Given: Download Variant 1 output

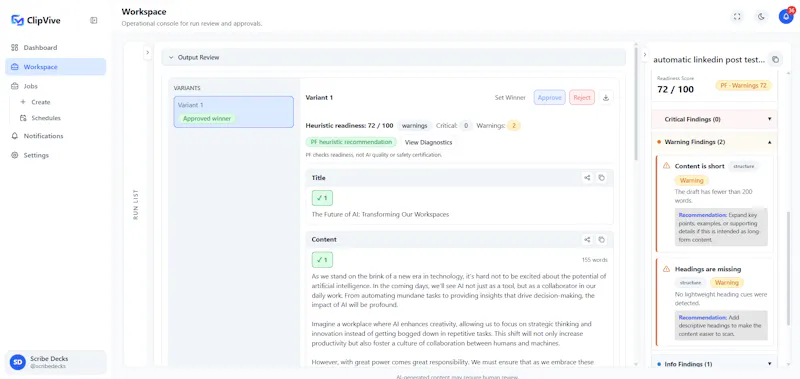Looking at the screenshot, I should [x=606, y=97].
